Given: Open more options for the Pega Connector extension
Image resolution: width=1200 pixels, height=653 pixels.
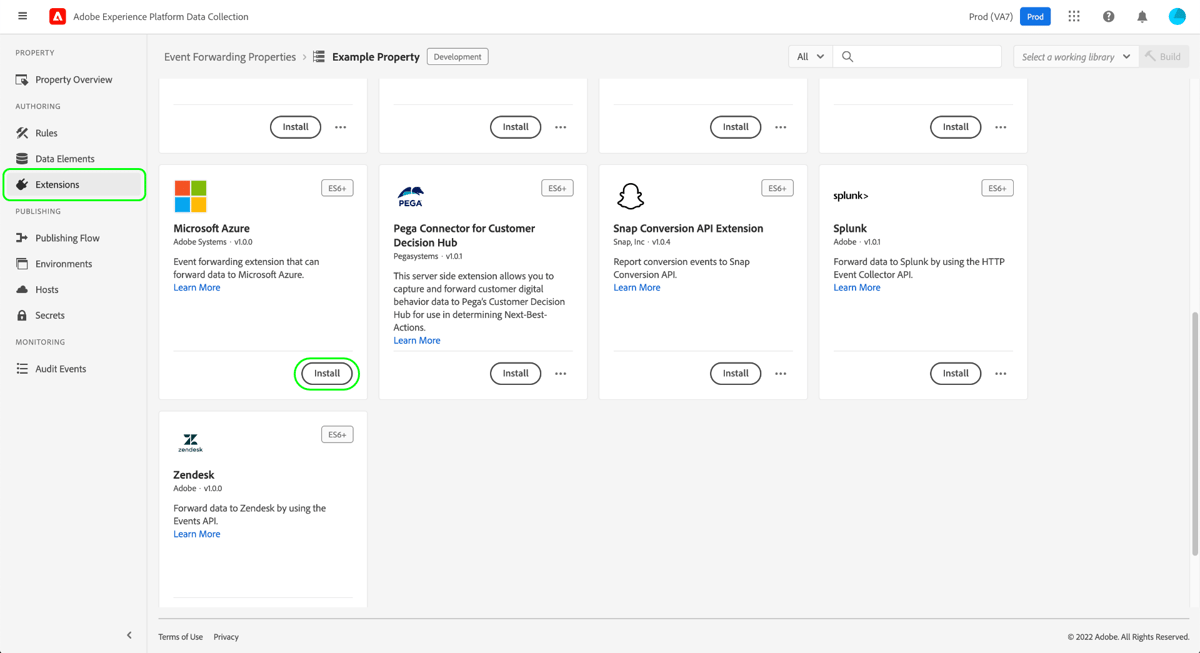Looking at the screenshot, I should click(x=560, y=373).
